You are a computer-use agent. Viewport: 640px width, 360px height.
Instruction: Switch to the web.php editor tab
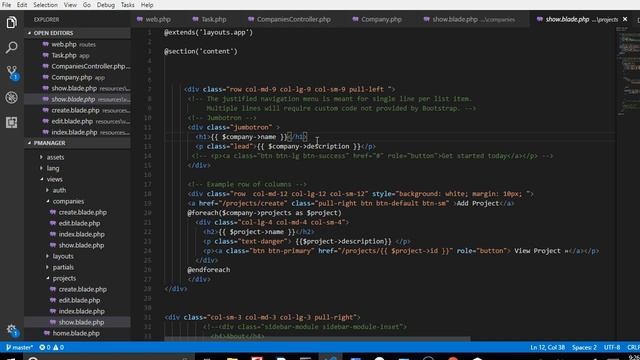click(158, 19)
